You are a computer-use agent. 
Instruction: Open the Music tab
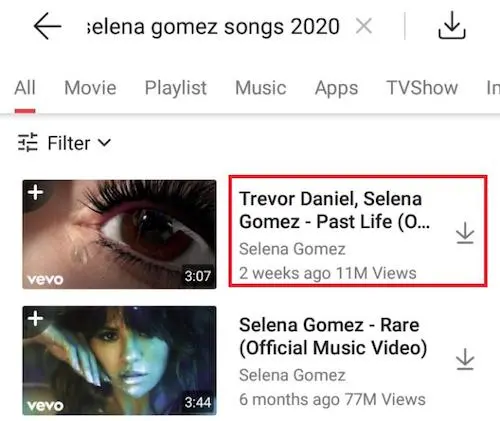[x=261, y=88]
